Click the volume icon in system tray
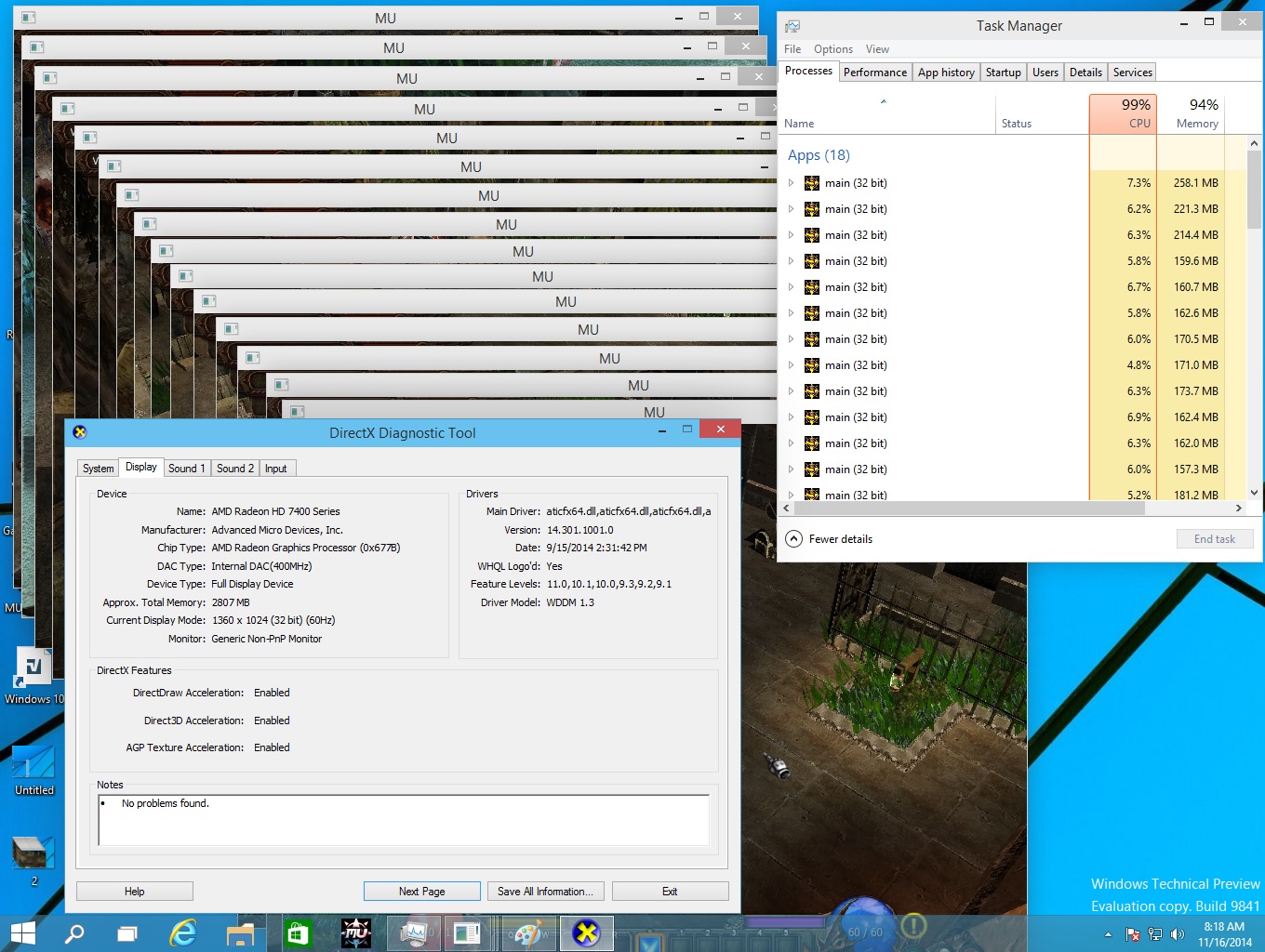Image resolution: width=1265 pixels, height=952 pixels. 1178,933
